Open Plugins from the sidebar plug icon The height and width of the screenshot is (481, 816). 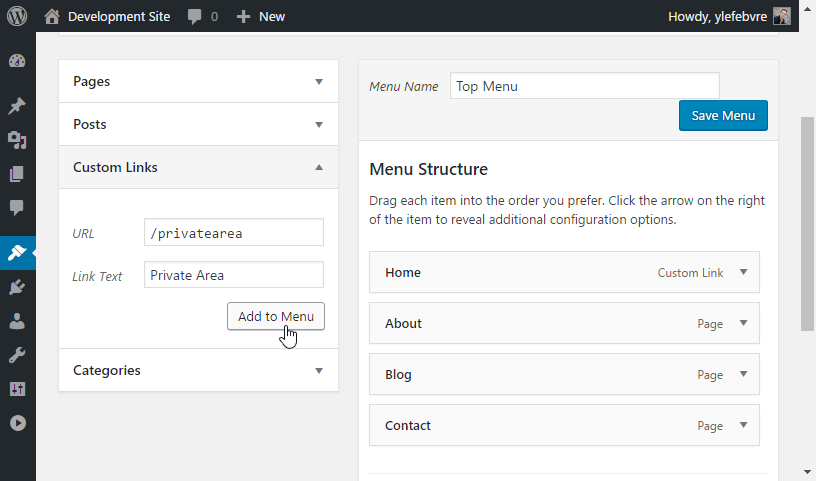pyautogui.click(x=17, y=287)
